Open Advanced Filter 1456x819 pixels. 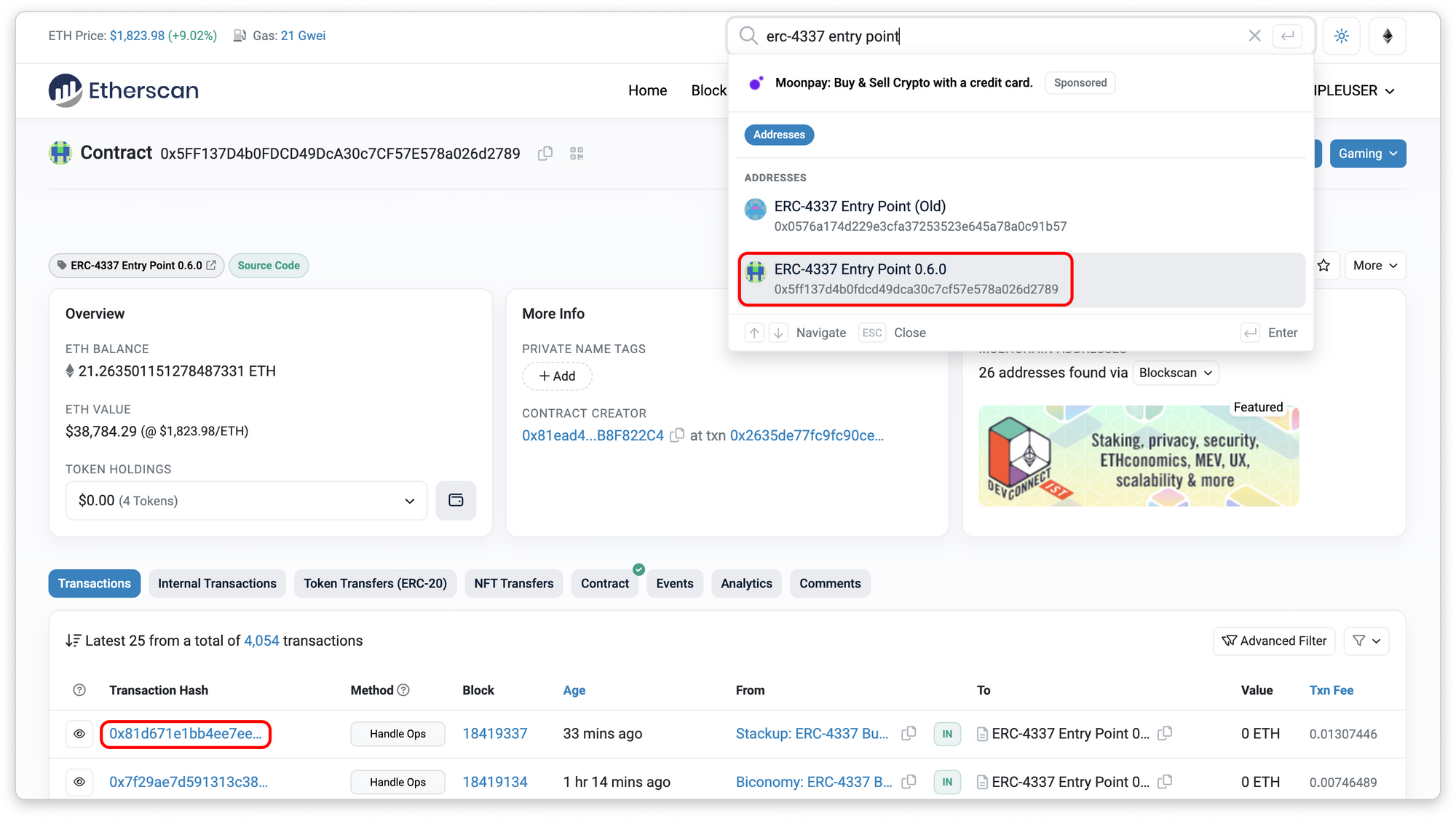(x=1274, y=641)
